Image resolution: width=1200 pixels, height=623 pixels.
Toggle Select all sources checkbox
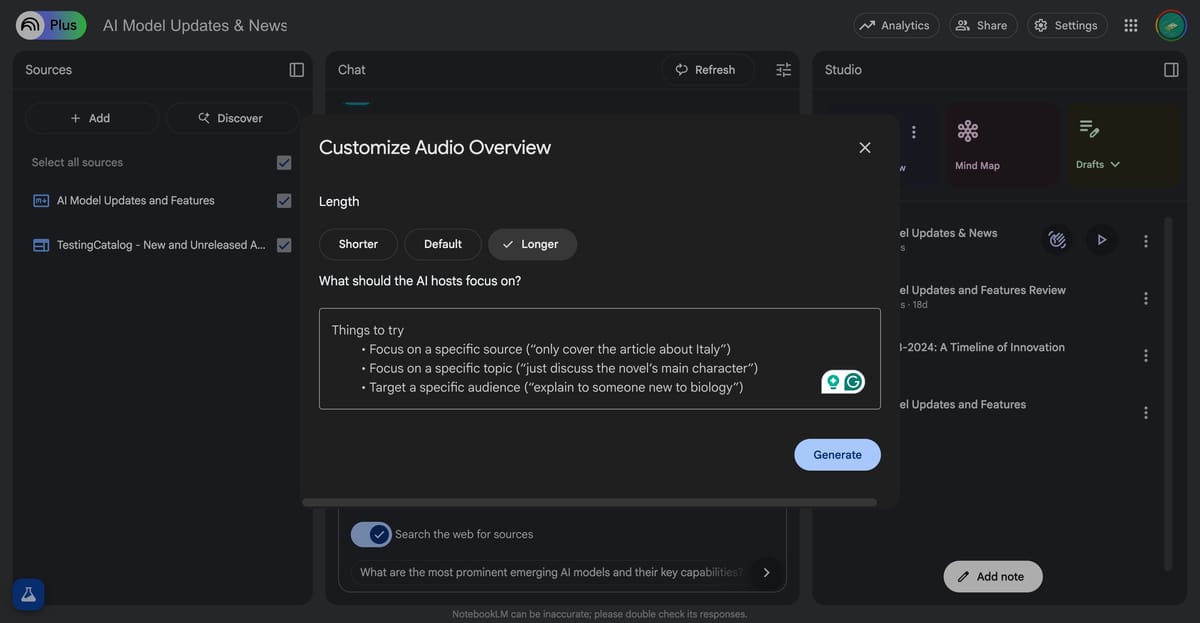click(284, 163)
